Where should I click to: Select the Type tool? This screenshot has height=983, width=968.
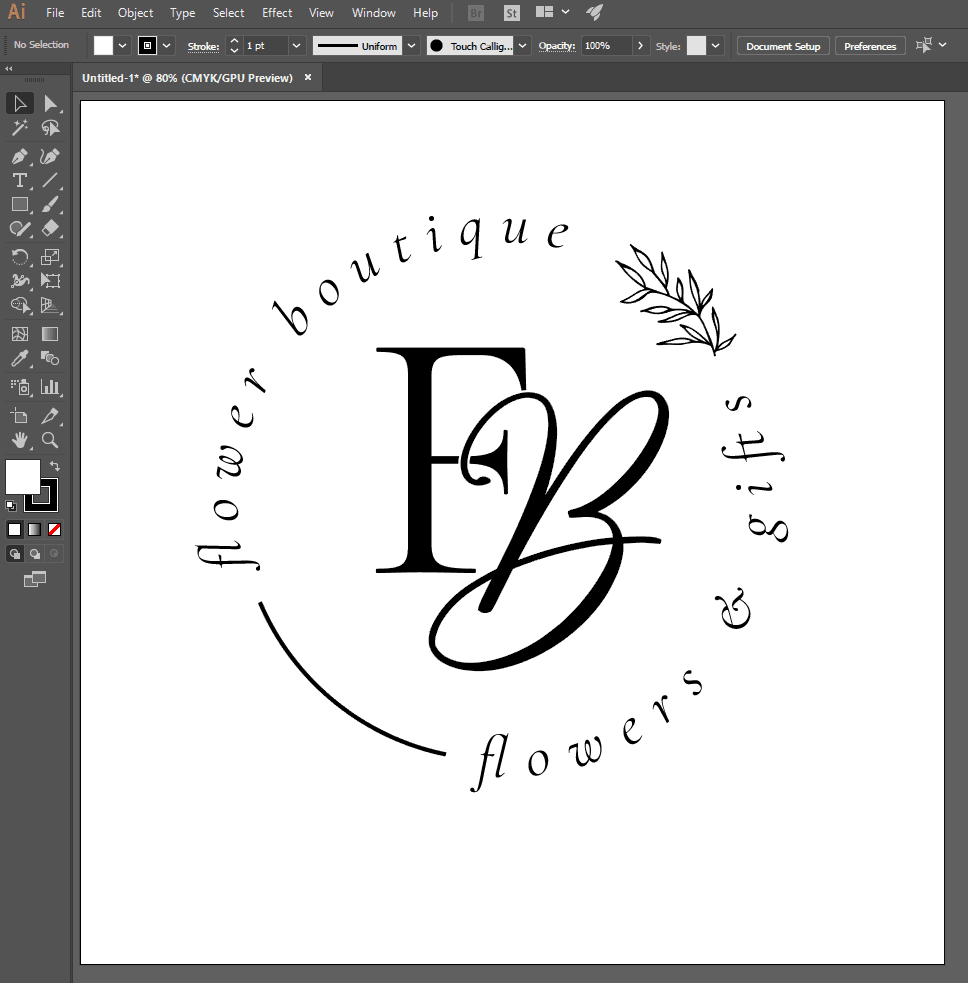coord(19,181)
